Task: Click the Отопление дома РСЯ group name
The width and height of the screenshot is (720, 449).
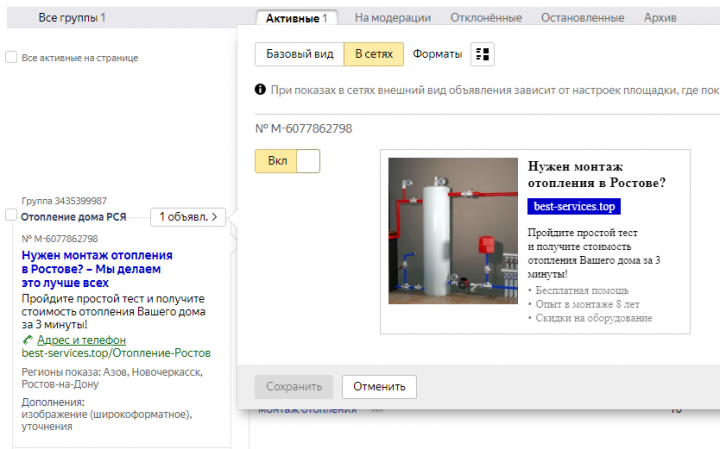Action: [73, 217]
